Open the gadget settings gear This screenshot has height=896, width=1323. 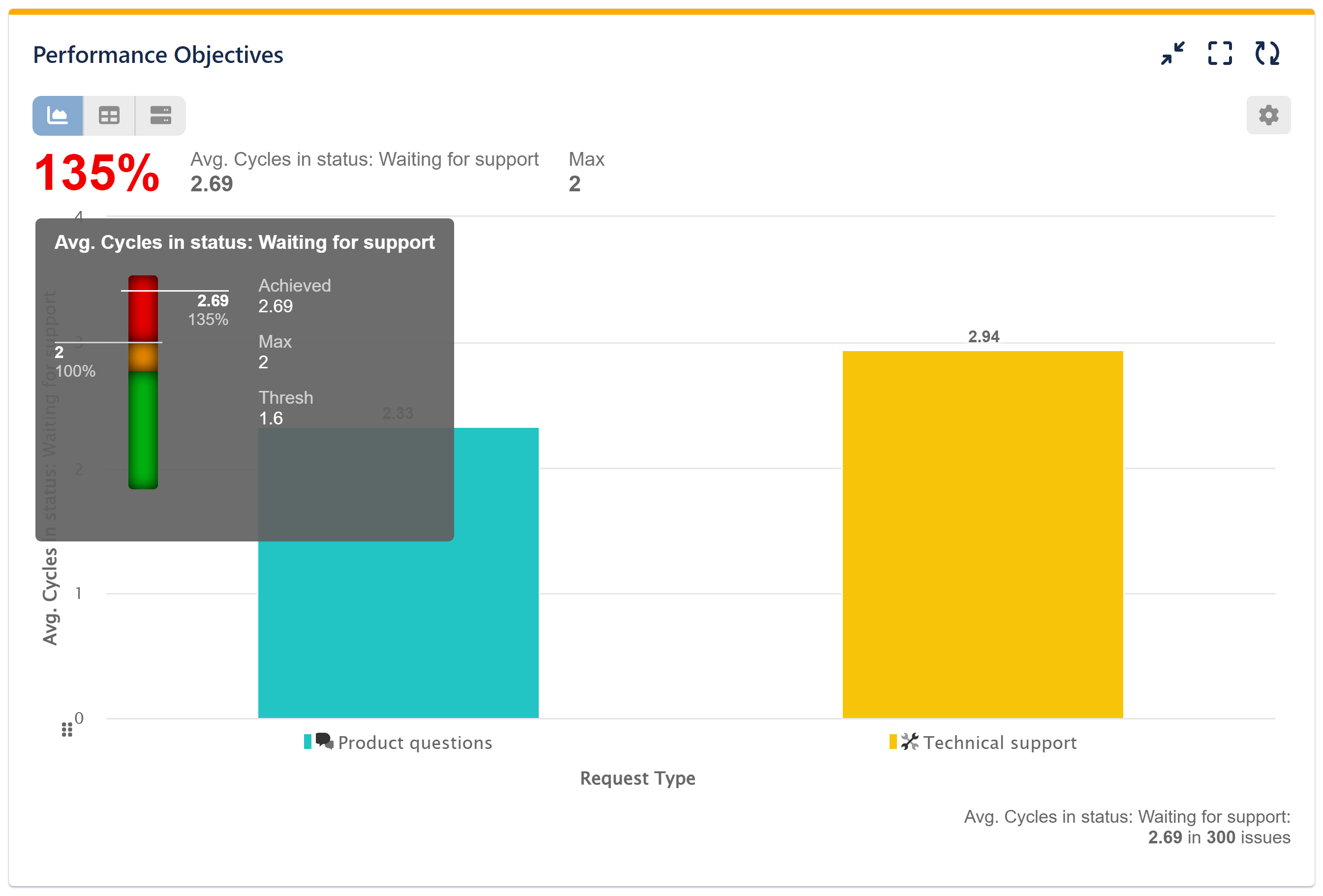[1268, 115]
